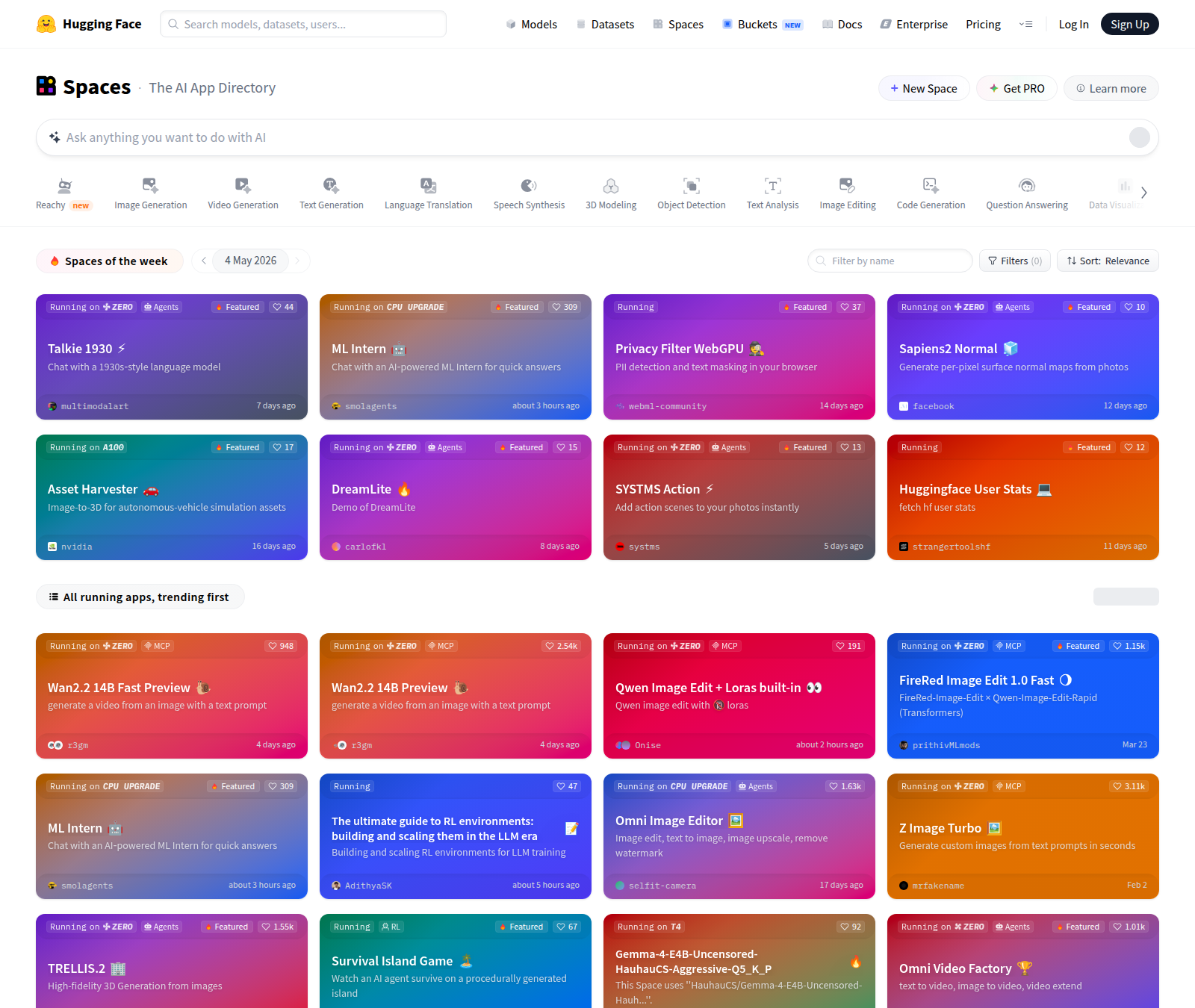Choose the Object Detection category icon
The image size is (1195, 1008).
(692, 186)
